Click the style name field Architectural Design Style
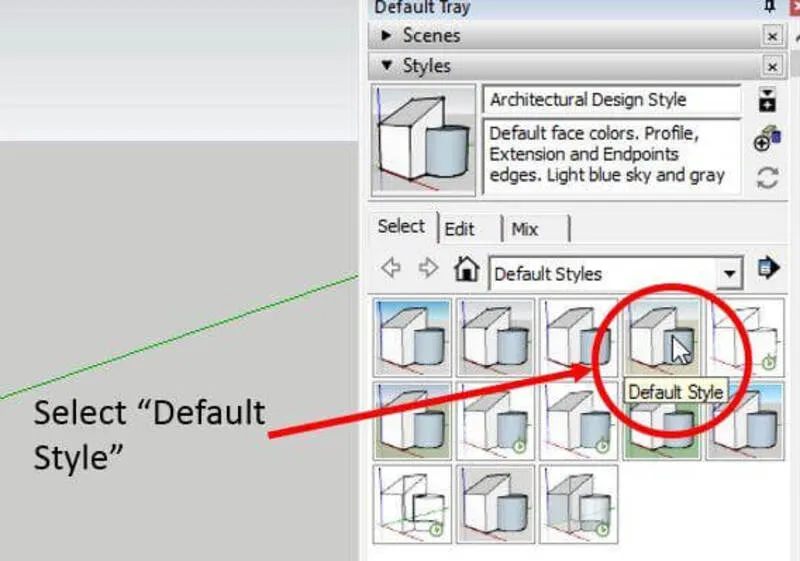The height and width of the screenshot is (561, 800). (611, 99)
